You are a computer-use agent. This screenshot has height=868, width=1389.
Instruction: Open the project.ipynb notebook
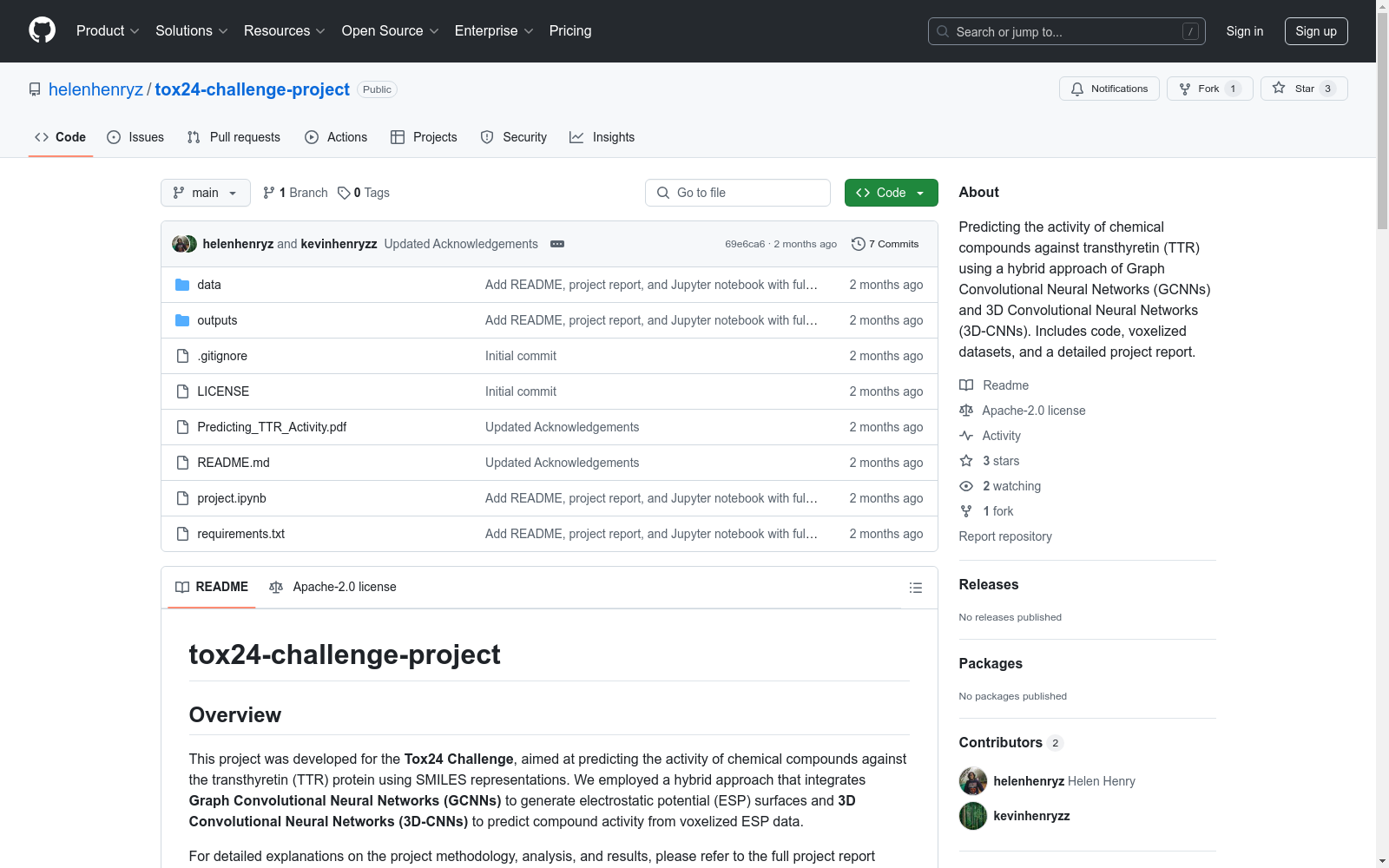[x=232, y=498]
